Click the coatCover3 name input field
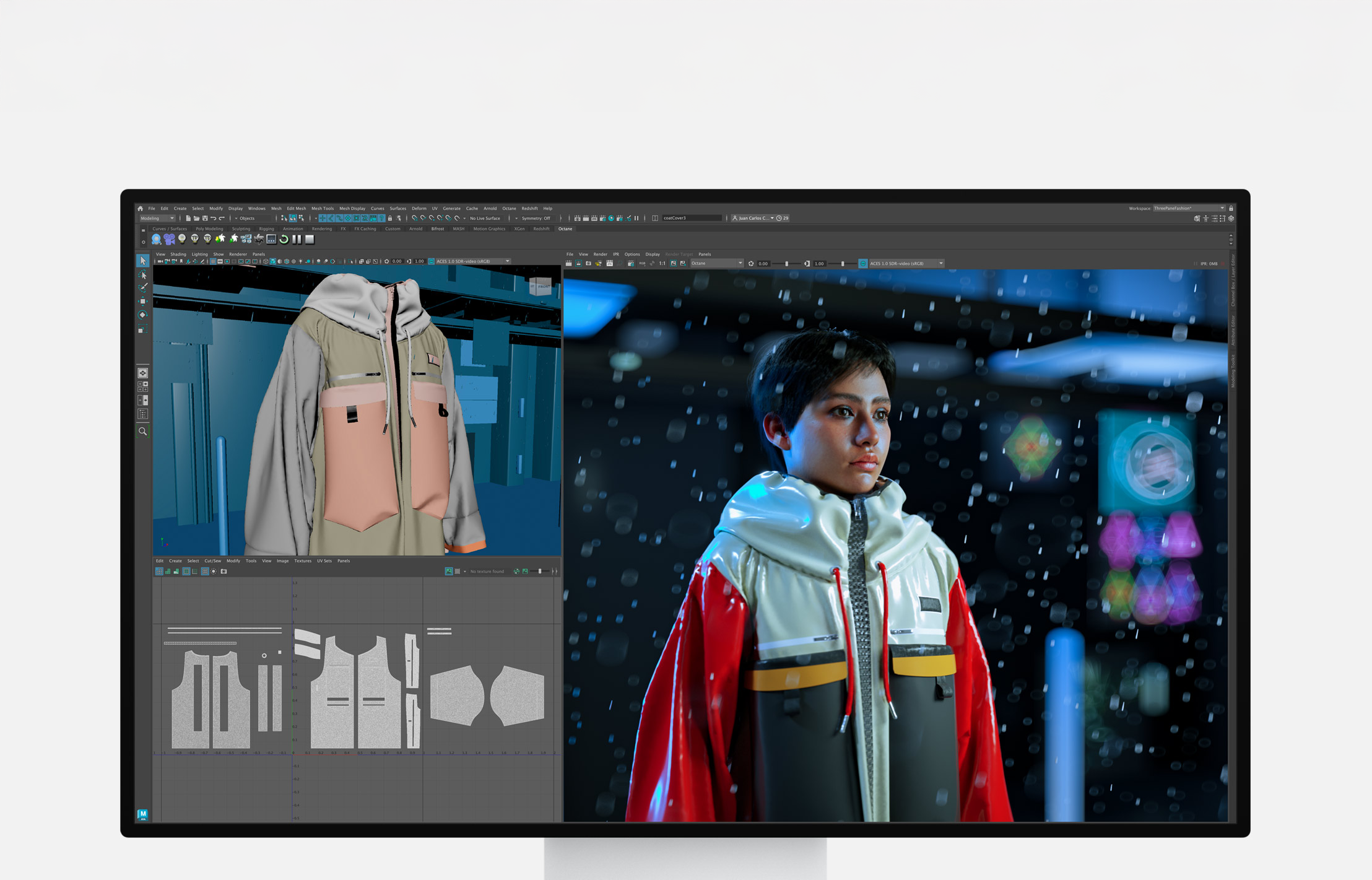Viewport: 1372px width, 880px height. point(691,219)
